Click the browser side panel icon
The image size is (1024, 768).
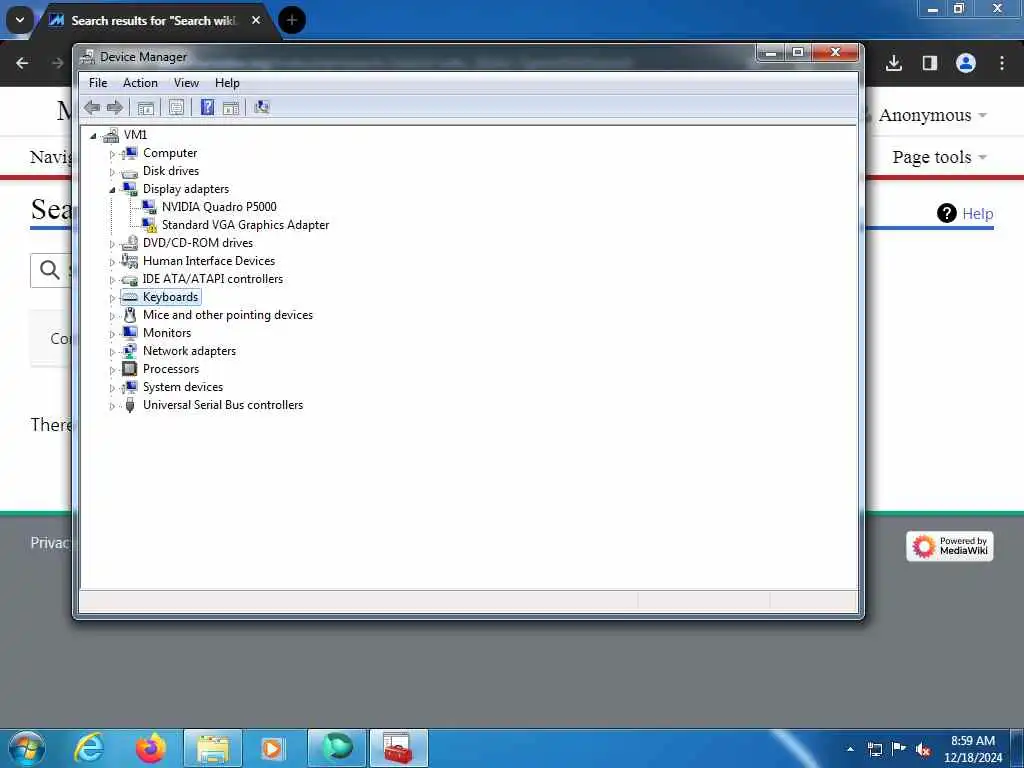[930, 63]
